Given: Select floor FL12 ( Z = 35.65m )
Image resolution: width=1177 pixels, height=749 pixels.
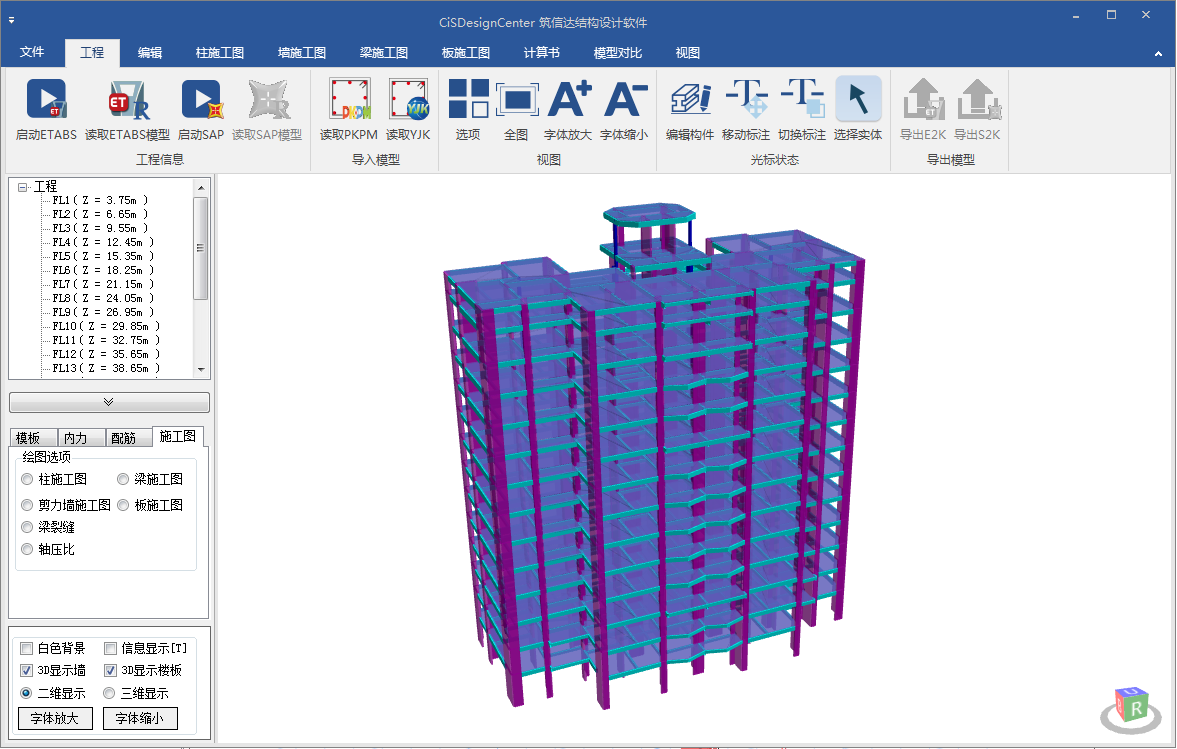Looking at the screenshot, I should coord(107,354).
